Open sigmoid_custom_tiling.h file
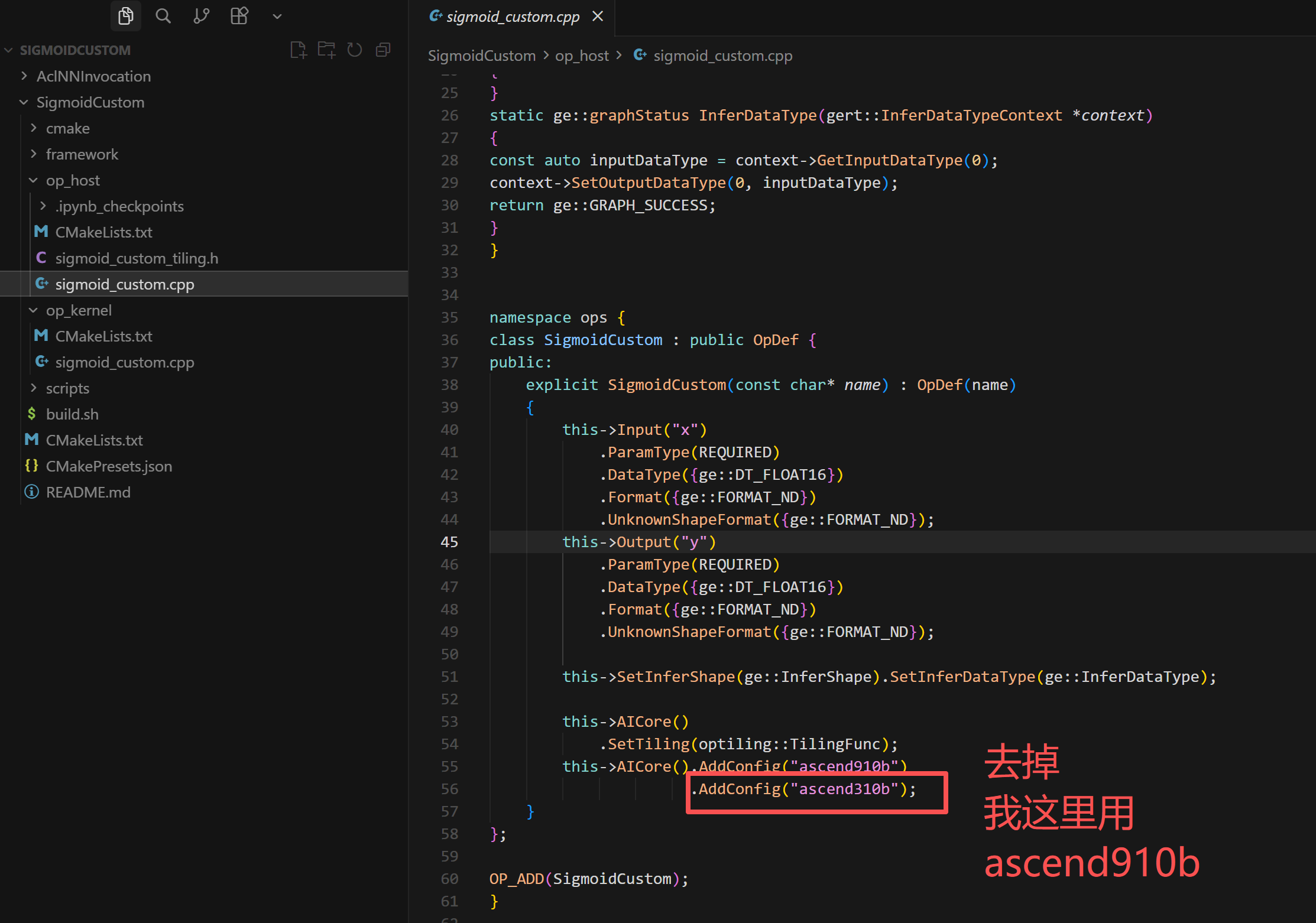 click(x=137, y=258)
